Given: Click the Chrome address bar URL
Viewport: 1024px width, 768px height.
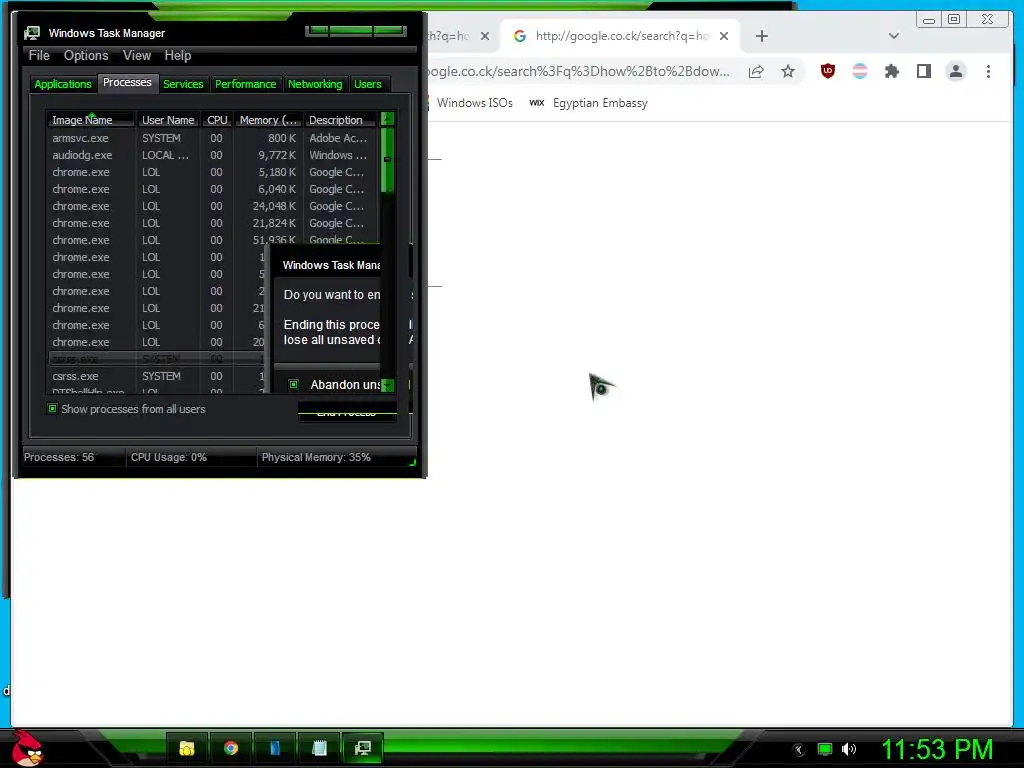Looking at the screenshot, I should [x=579, y=71].
